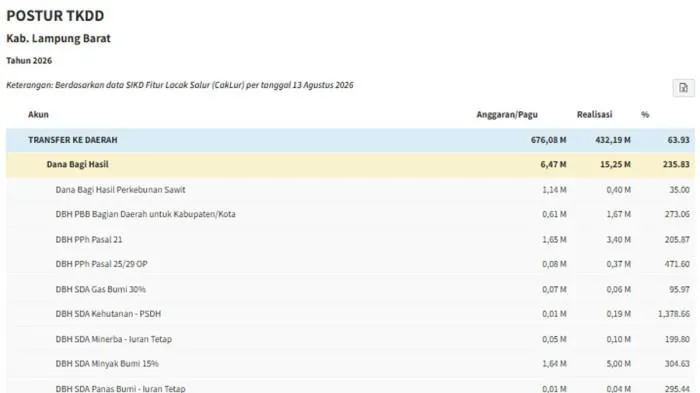Click the 6,47 M Dana Bagi Hasil budget
This screenshot has width=700, height=393.
[554, 164]
